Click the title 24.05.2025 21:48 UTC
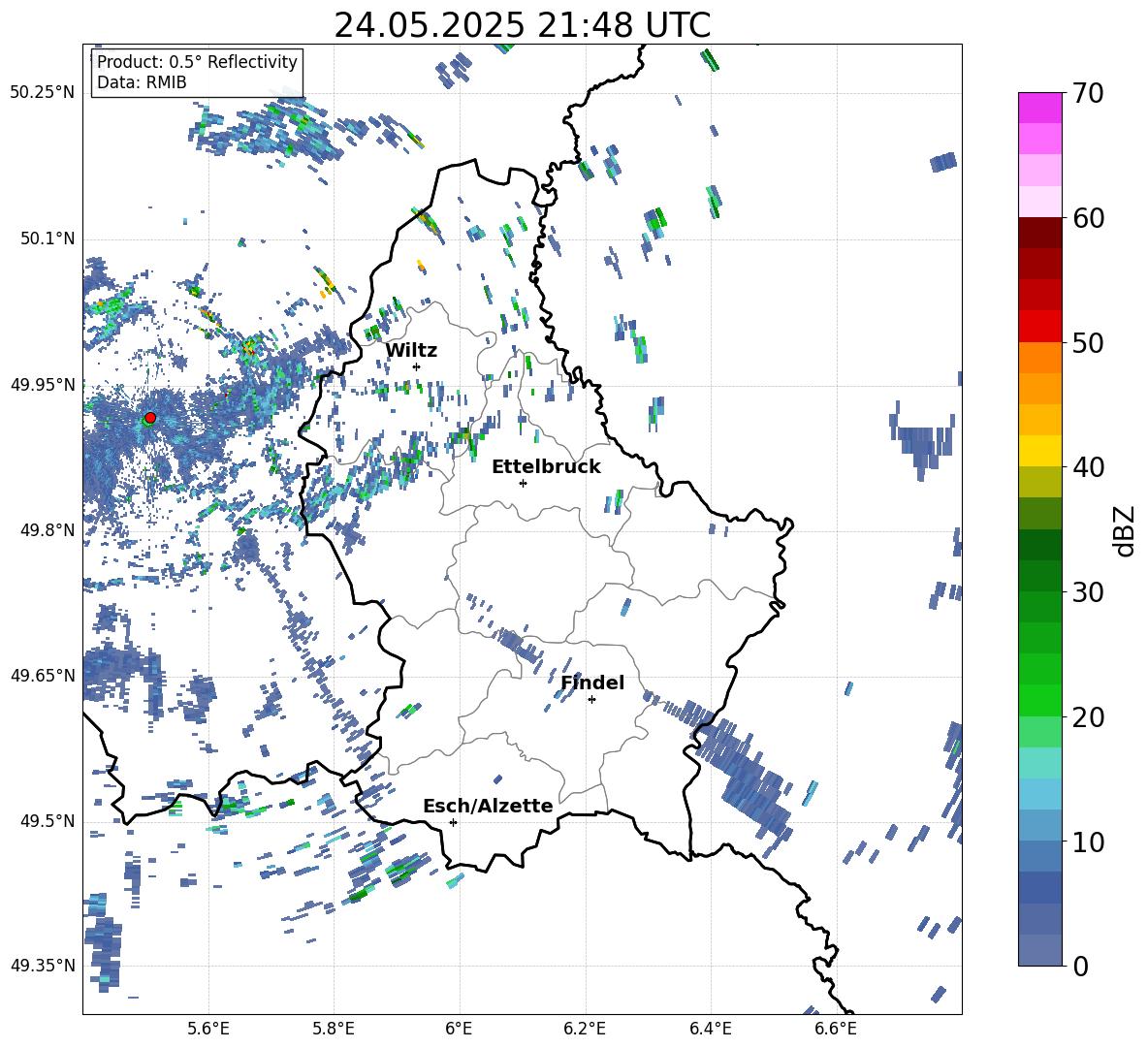 pos(522,25)
